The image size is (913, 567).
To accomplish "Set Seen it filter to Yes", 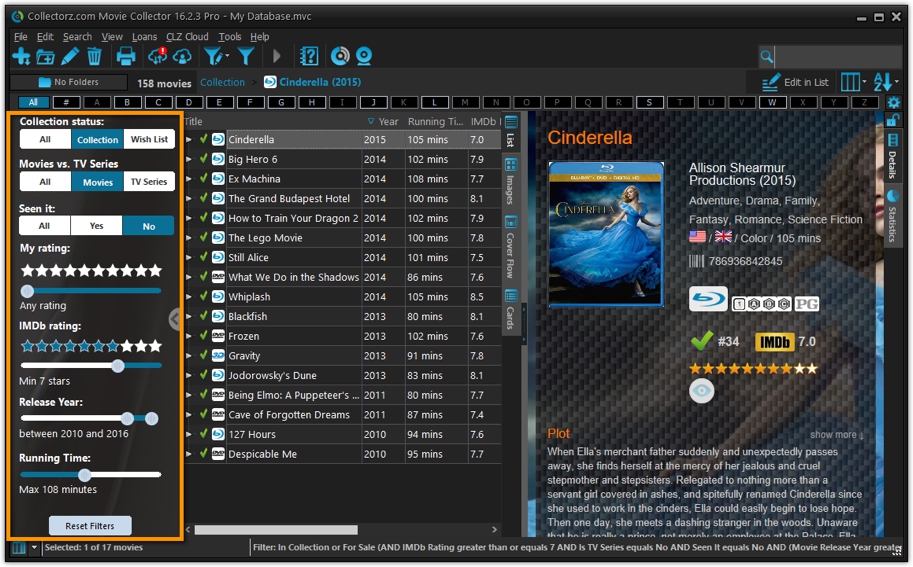I will pyautogui.click(x=97, y=226).
